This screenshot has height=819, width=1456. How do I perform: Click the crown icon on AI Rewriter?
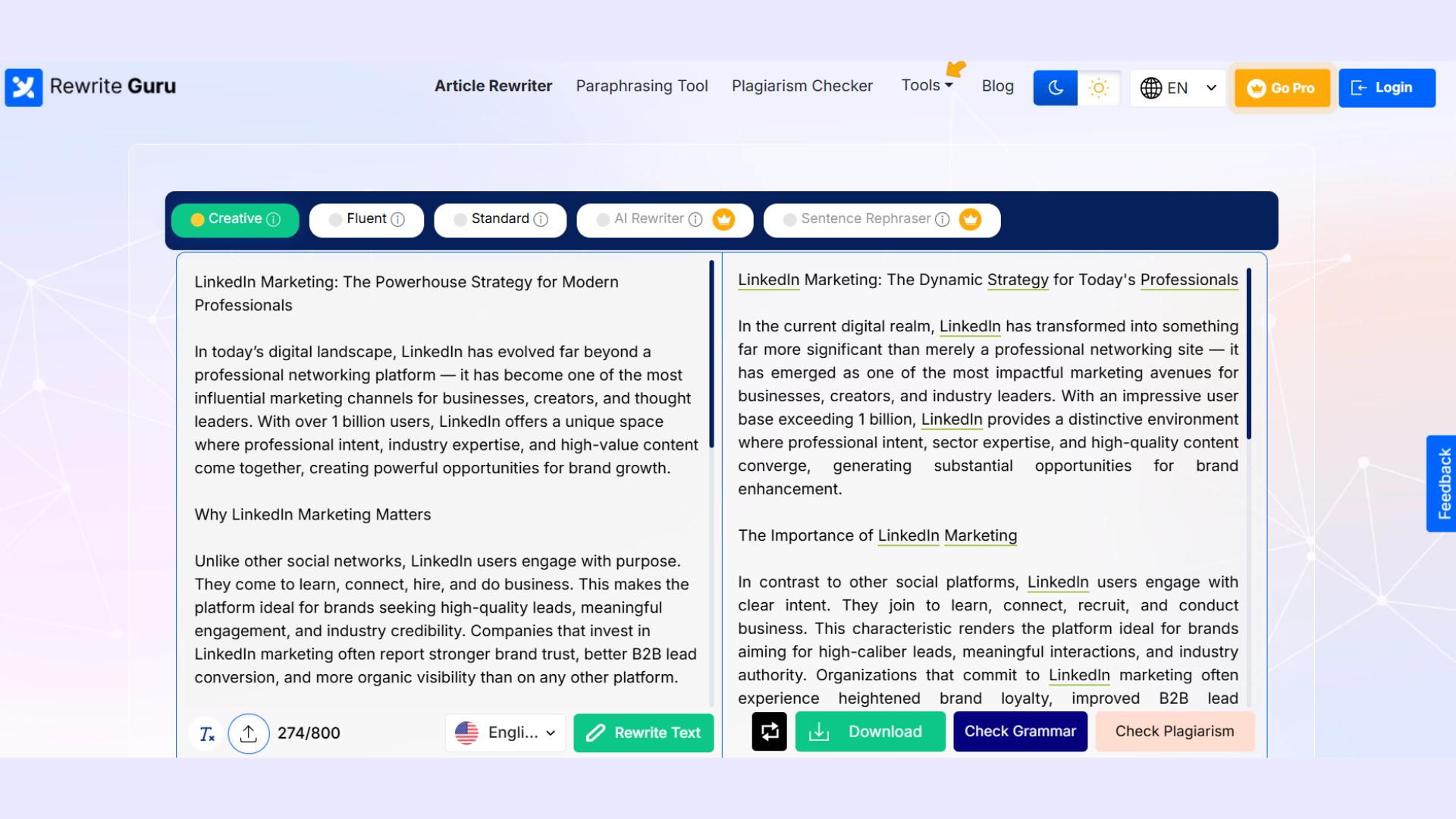pyautogui.click(x=723, y=220)
